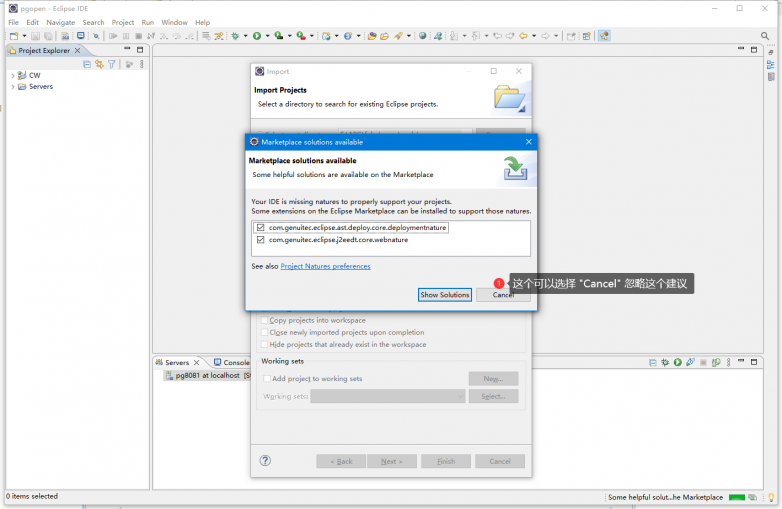This screenshot has width=782, height=509.
Task: Click the Show Solutions button
Action: pos(444,295)
